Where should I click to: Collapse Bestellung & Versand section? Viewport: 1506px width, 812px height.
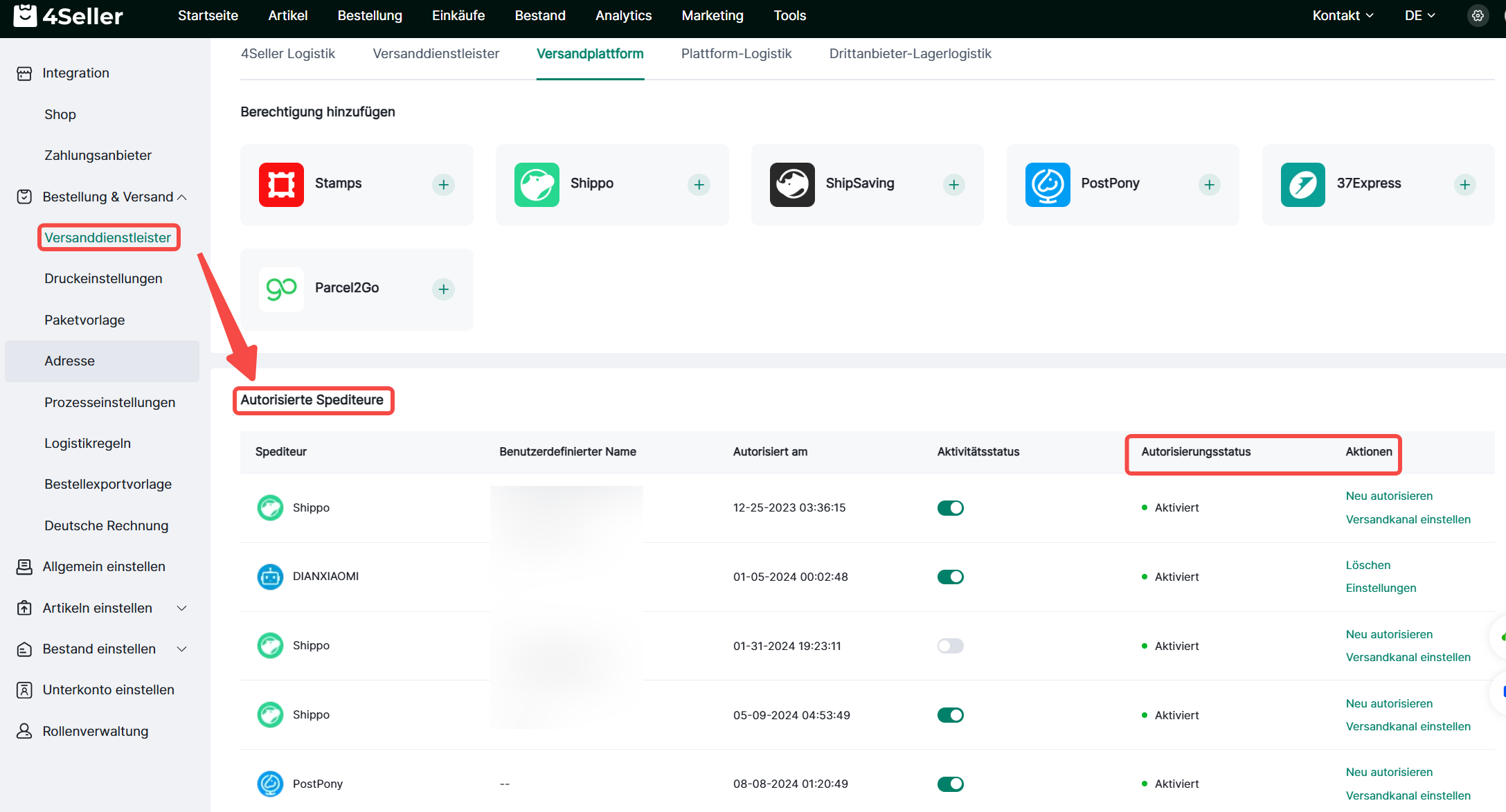point(182,197)
